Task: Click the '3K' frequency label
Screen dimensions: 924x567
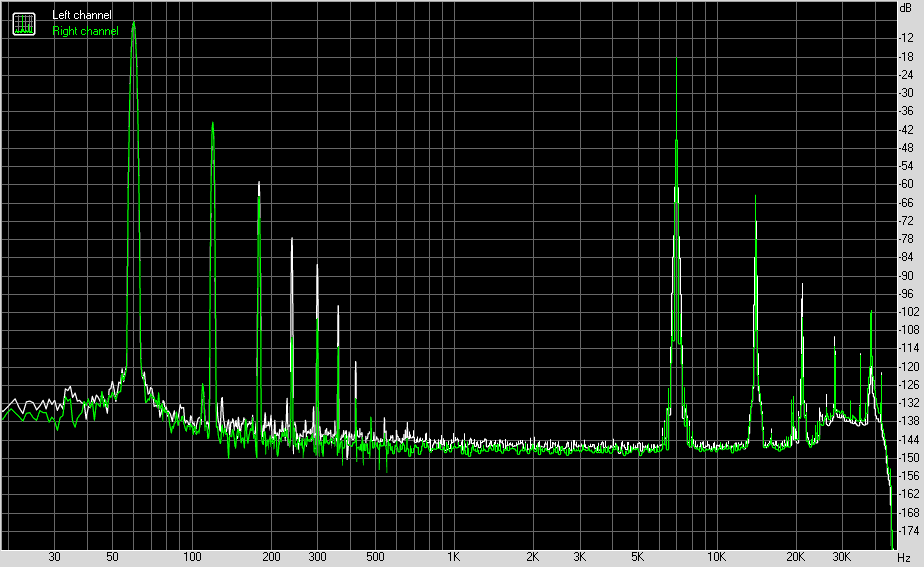Action: 579,557
